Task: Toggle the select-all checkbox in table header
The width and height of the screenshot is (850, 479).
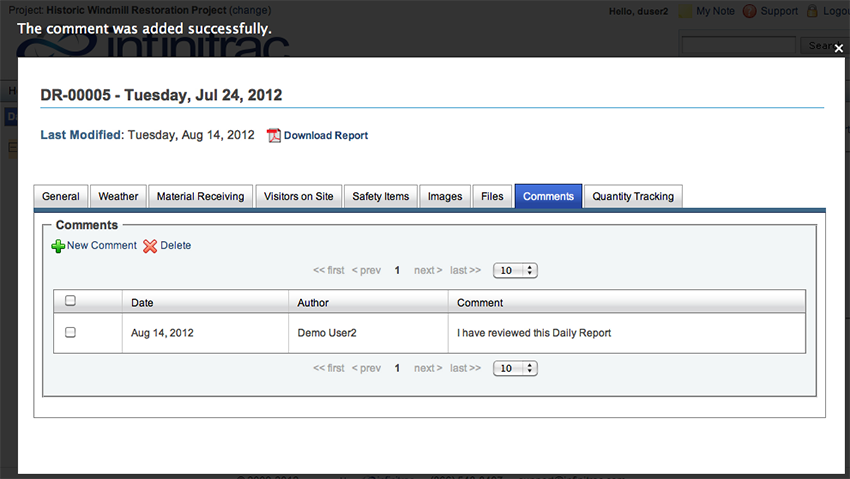Action: coord(70,300)
